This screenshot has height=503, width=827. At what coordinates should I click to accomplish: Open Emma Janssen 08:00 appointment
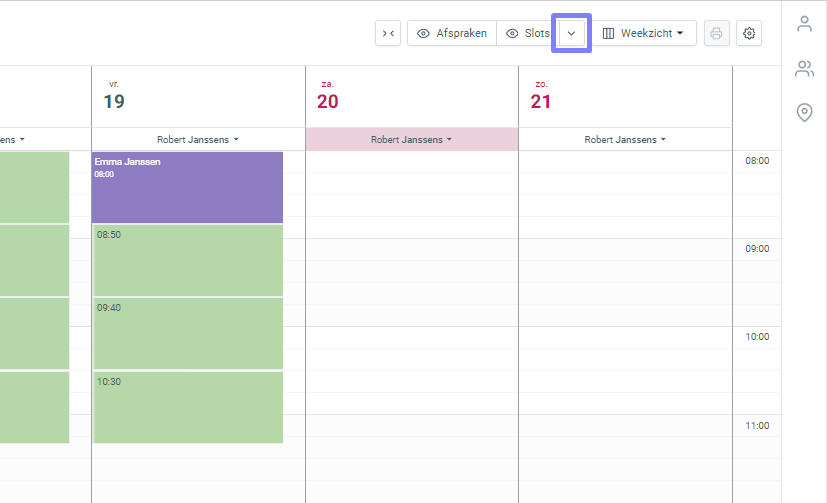(187, 187)
